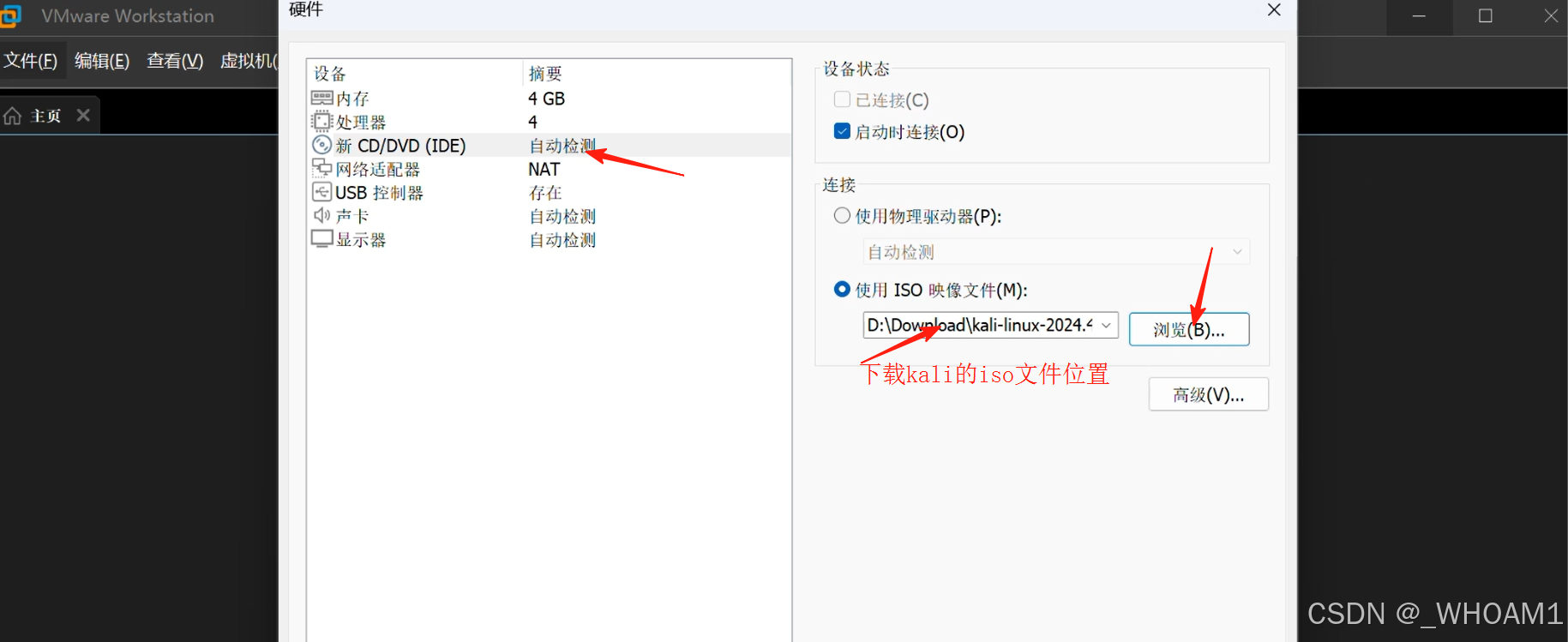The image size is (1568, 642).
Task: Select the 声卡 device row
Action: click(549, 216)
